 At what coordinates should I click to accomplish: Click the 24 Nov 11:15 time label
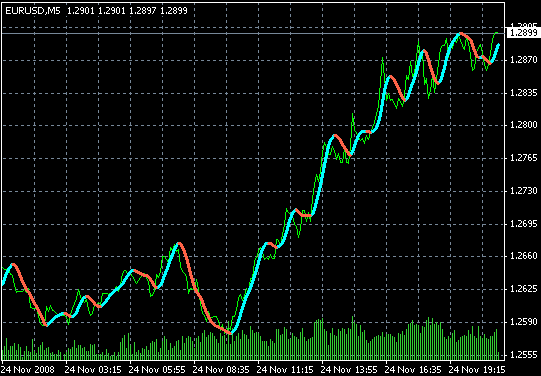point(285,370)
